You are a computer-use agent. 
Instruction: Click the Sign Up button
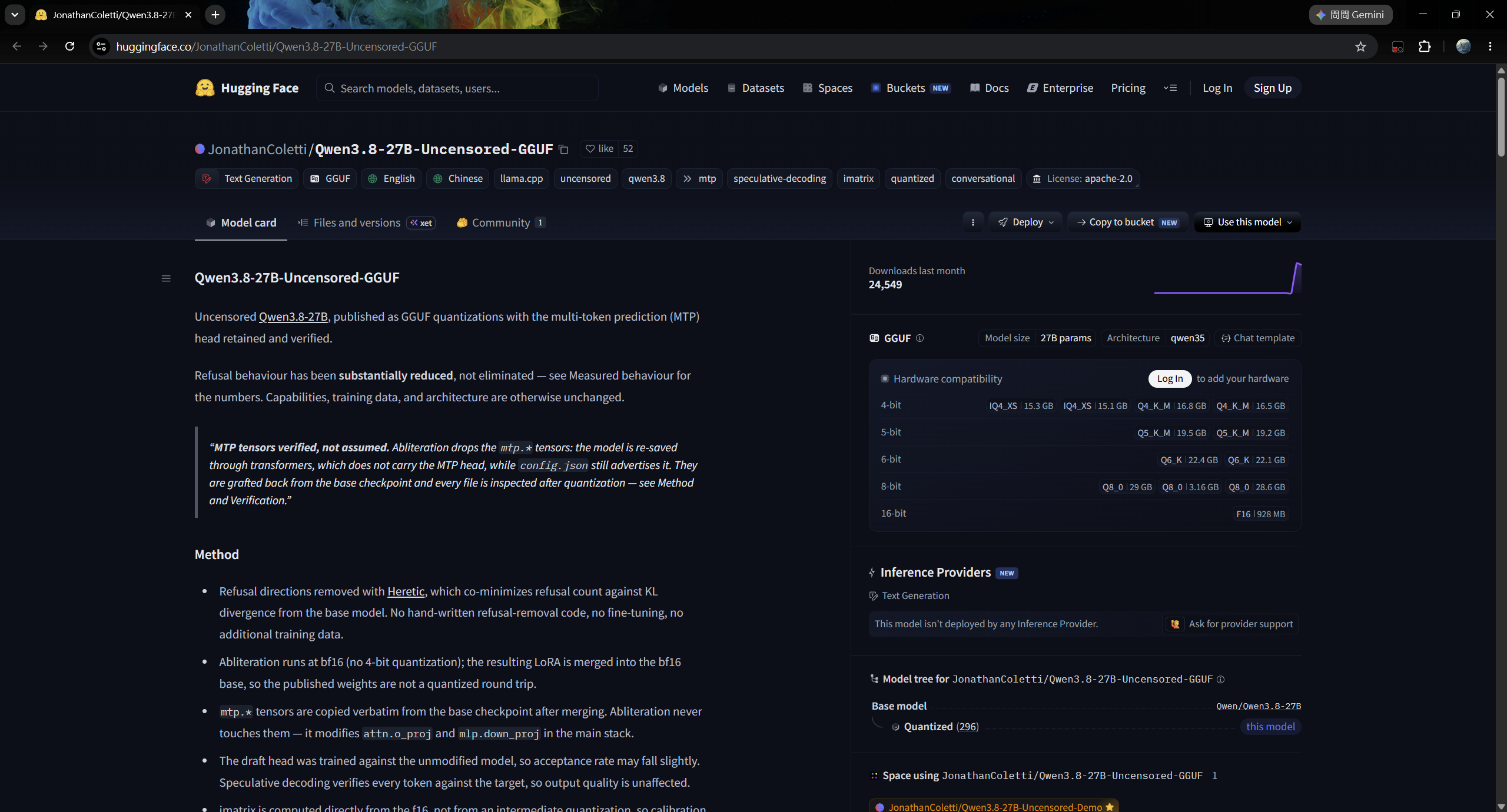1272,88
